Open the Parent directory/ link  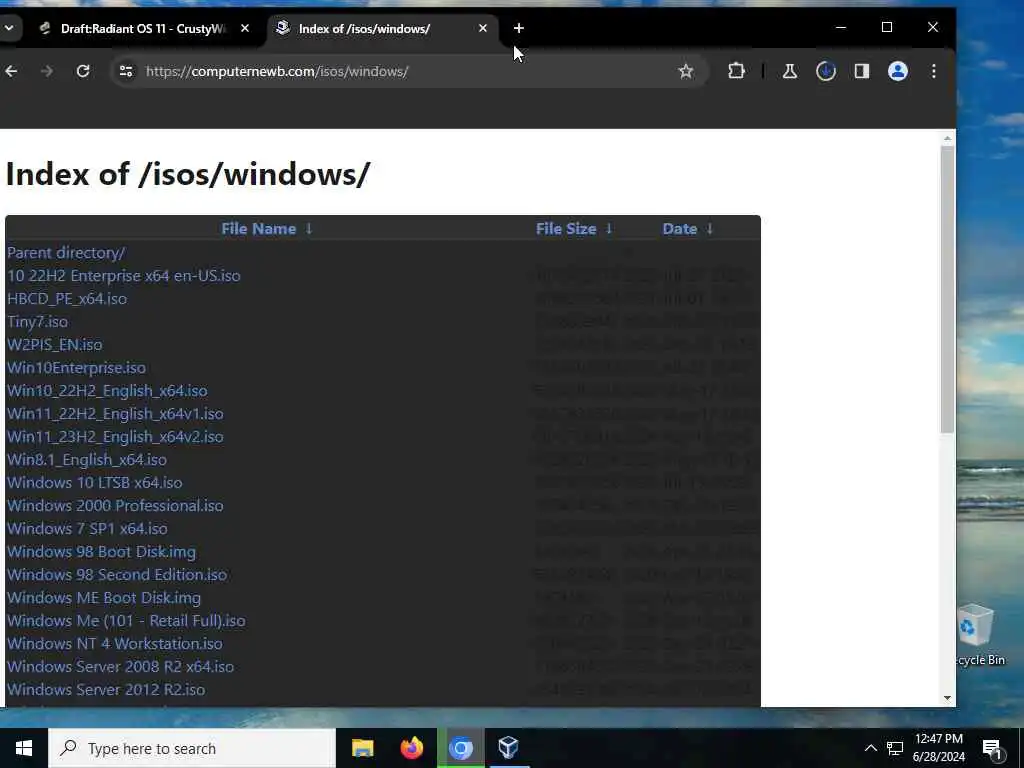(66, 253)
